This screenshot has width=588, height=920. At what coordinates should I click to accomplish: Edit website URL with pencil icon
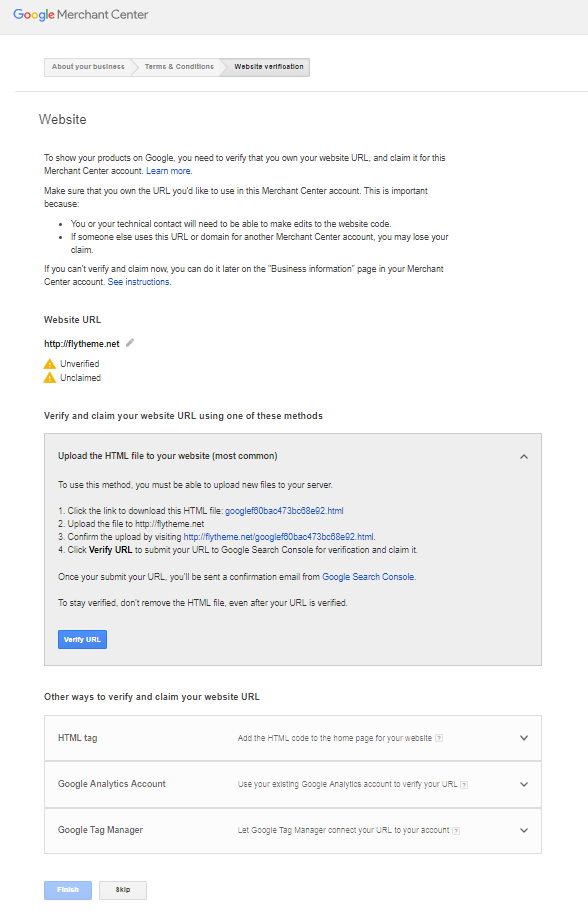[130, 343]
